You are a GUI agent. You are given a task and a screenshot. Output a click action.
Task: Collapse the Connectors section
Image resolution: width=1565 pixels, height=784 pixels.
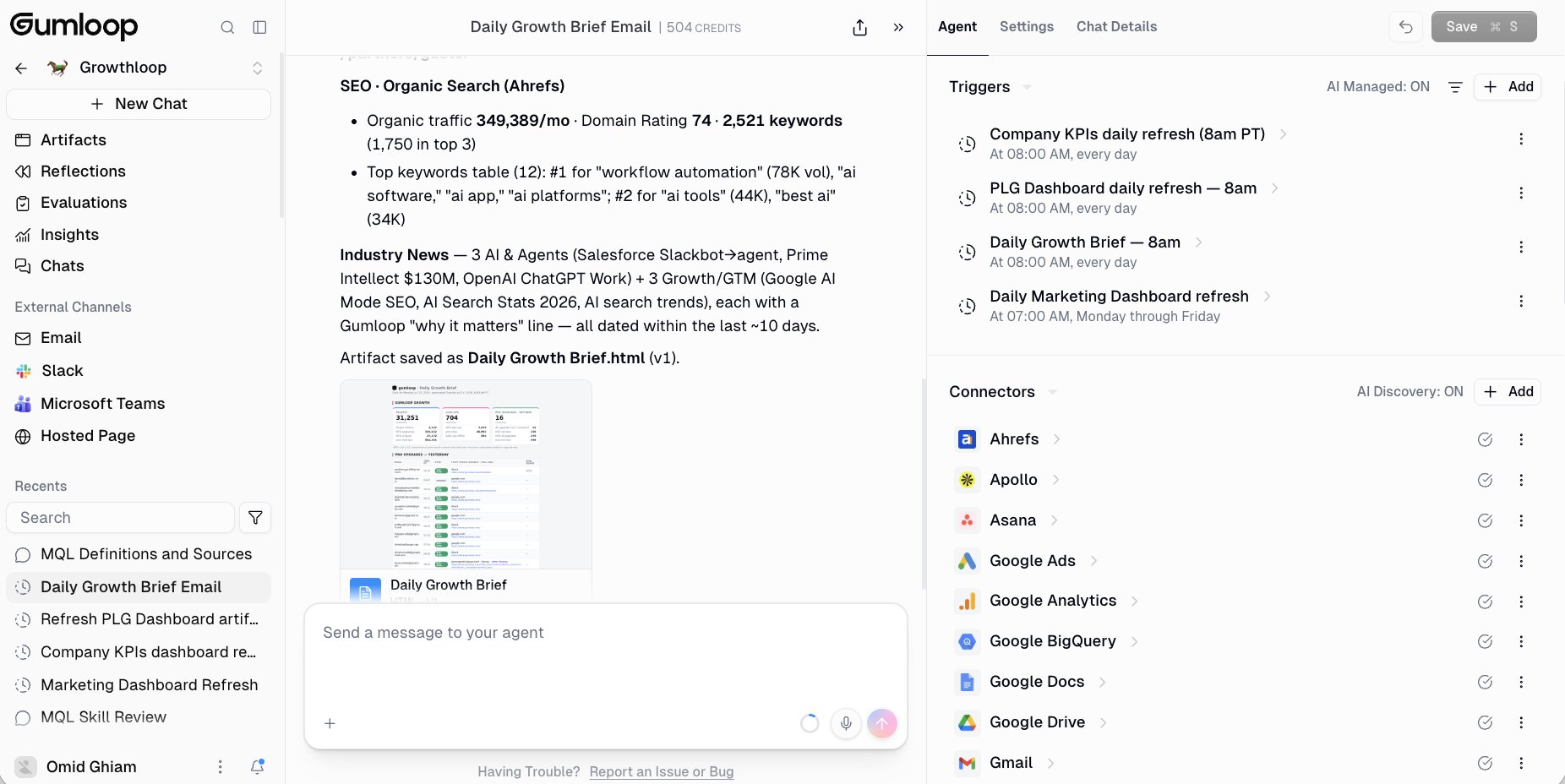(1052, 392)
